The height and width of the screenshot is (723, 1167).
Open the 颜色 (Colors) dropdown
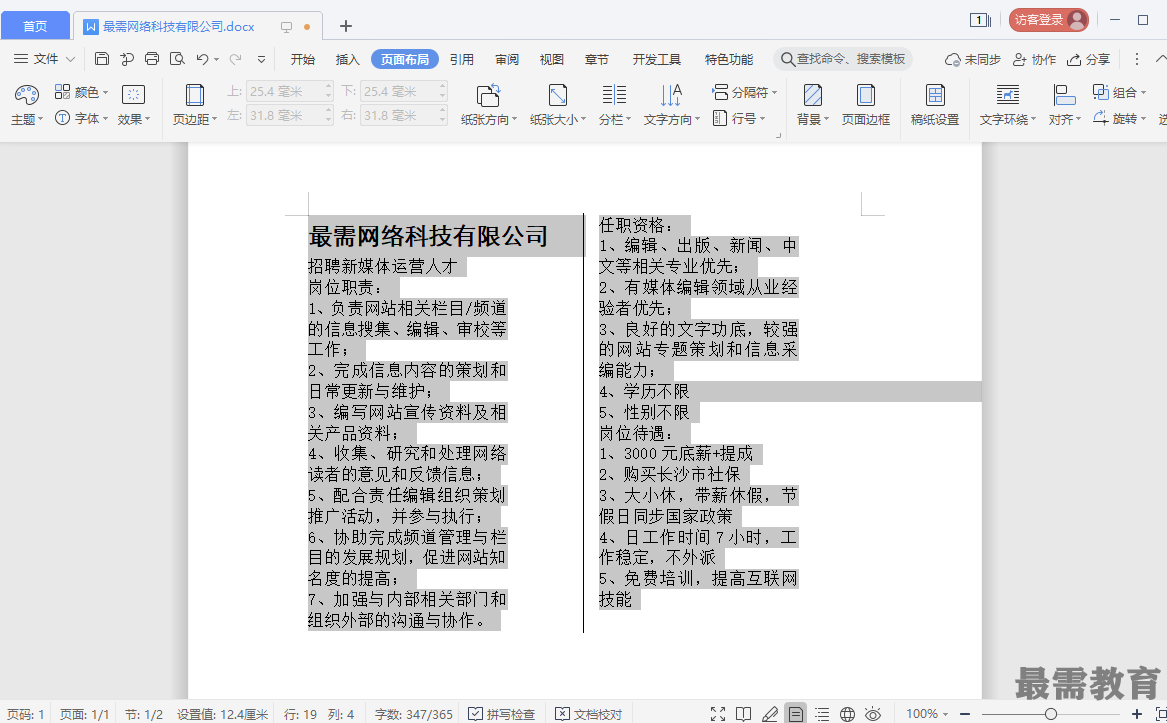click(x=82, y=92)
